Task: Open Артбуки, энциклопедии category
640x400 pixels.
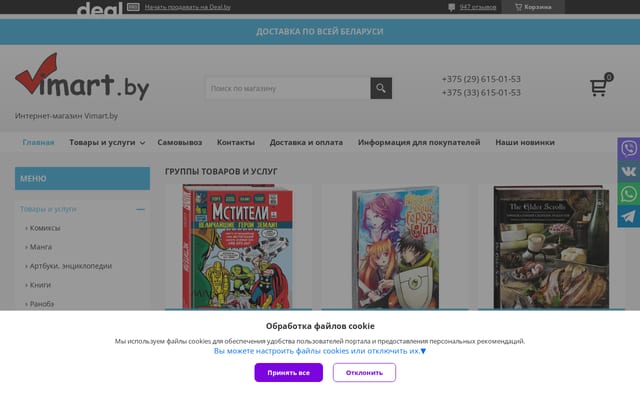Action: pyautogui.click(x=71, y=266)
